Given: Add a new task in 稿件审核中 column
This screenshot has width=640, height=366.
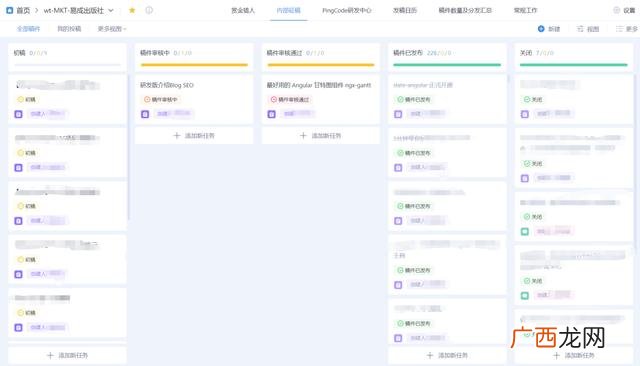Looking at the screenshot, I should pyautogui.click(x=194, y=135).
